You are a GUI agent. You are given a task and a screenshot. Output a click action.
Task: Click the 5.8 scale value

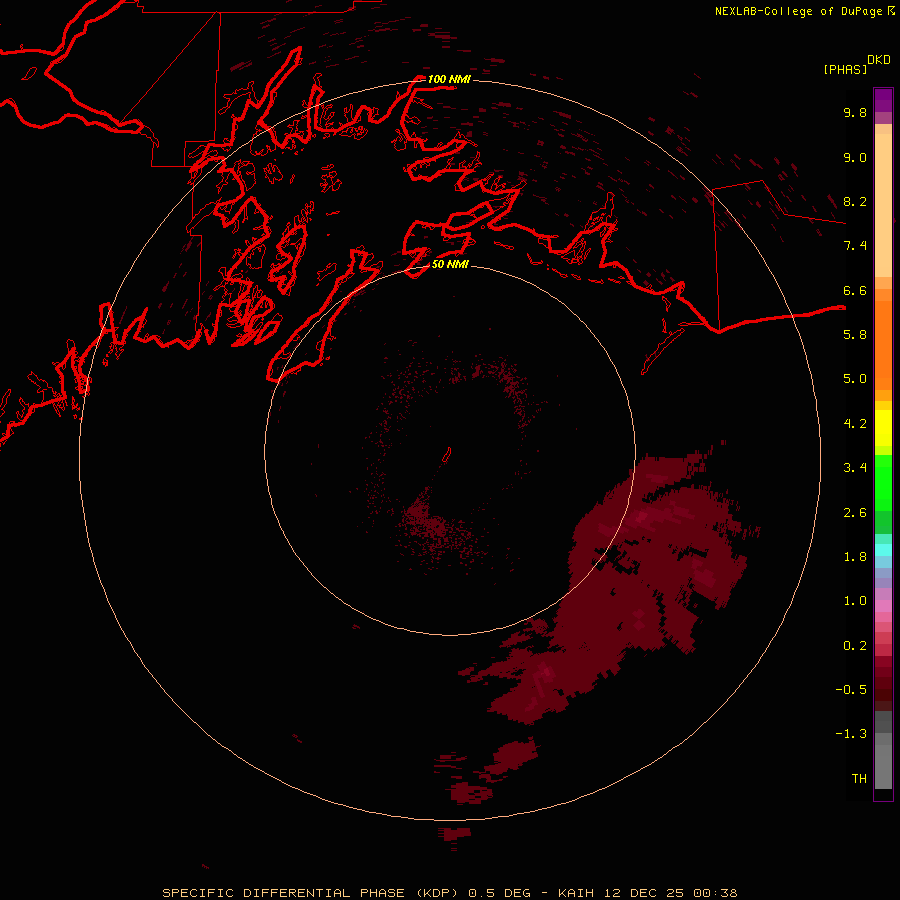coord(855,335)
